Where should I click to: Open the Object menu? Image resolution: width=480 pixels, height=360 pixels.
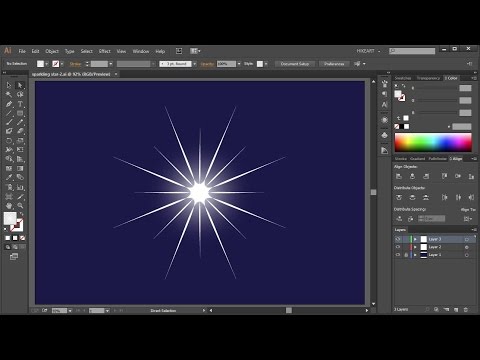click(52, 51)
